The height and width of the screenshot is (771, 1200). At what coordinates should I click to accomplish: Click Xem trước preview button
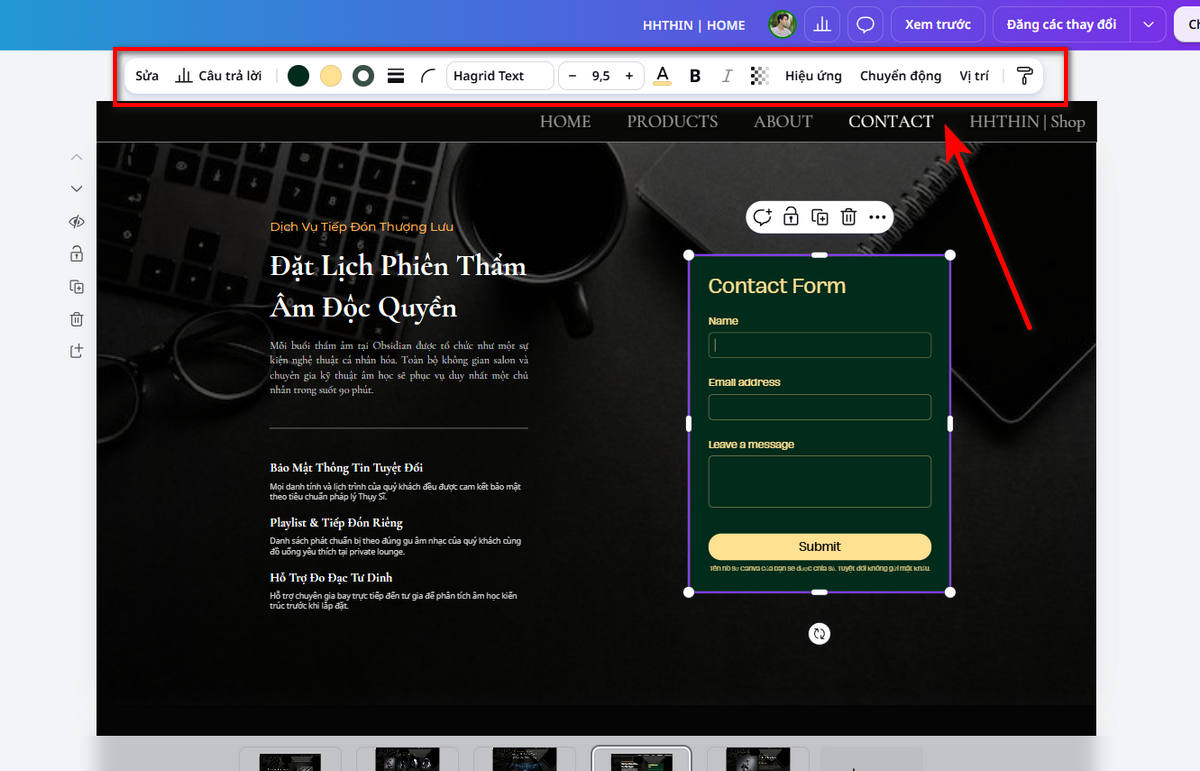(938, 25)
